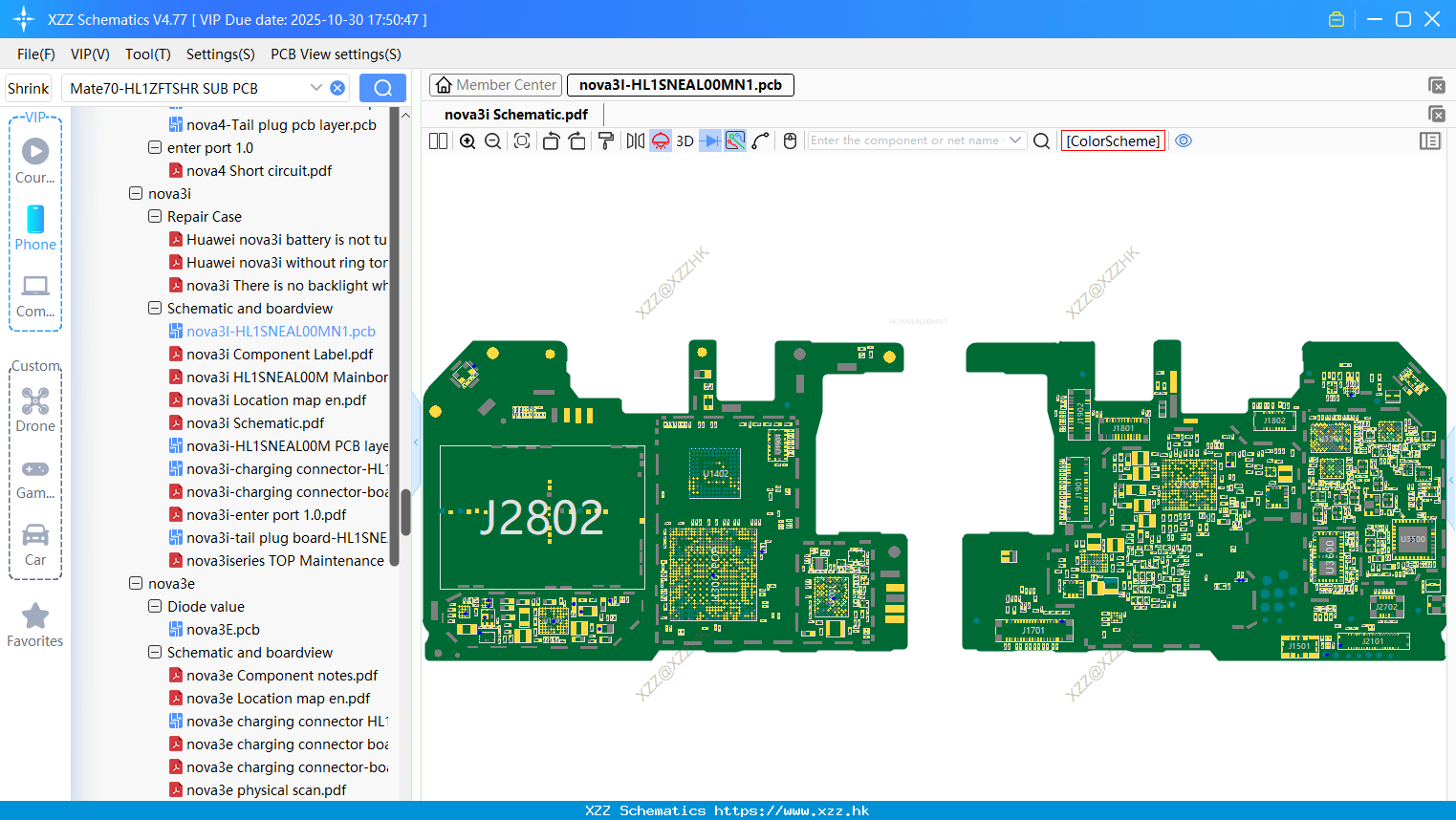
Task: Open nova3iseries TOP Maintenance file
Action: click(x=285, y=560)
